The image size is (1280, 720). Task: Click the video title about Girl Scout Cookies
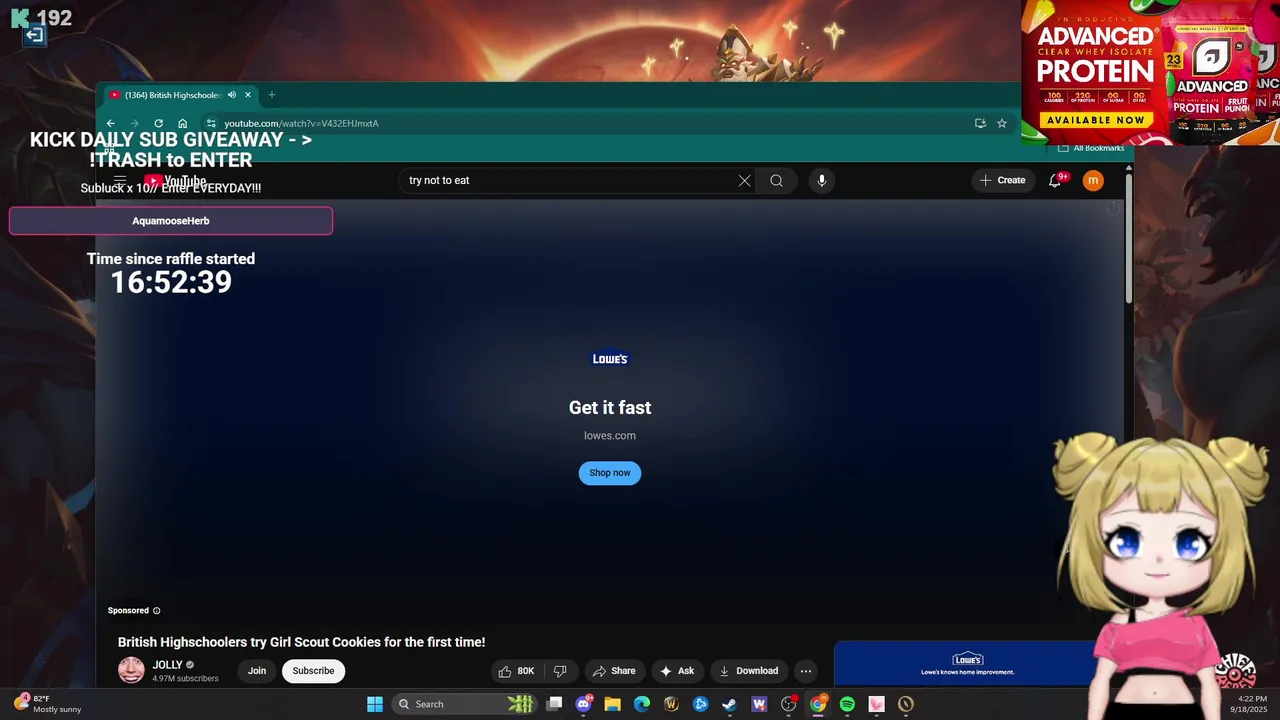coord(301,642)
